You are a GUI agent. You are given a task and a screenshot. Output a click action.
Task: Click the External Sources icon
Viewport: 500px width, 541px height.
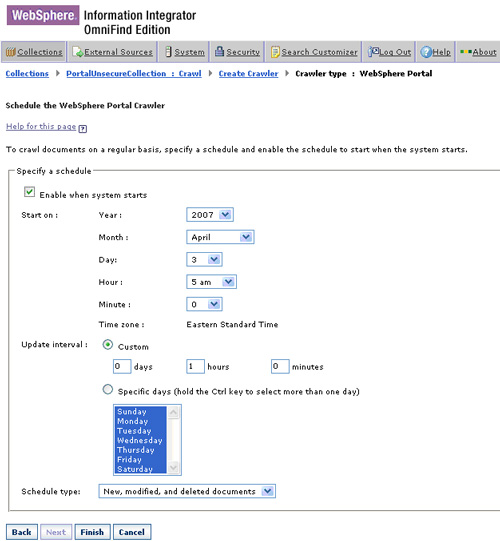(x=78, y=52)
